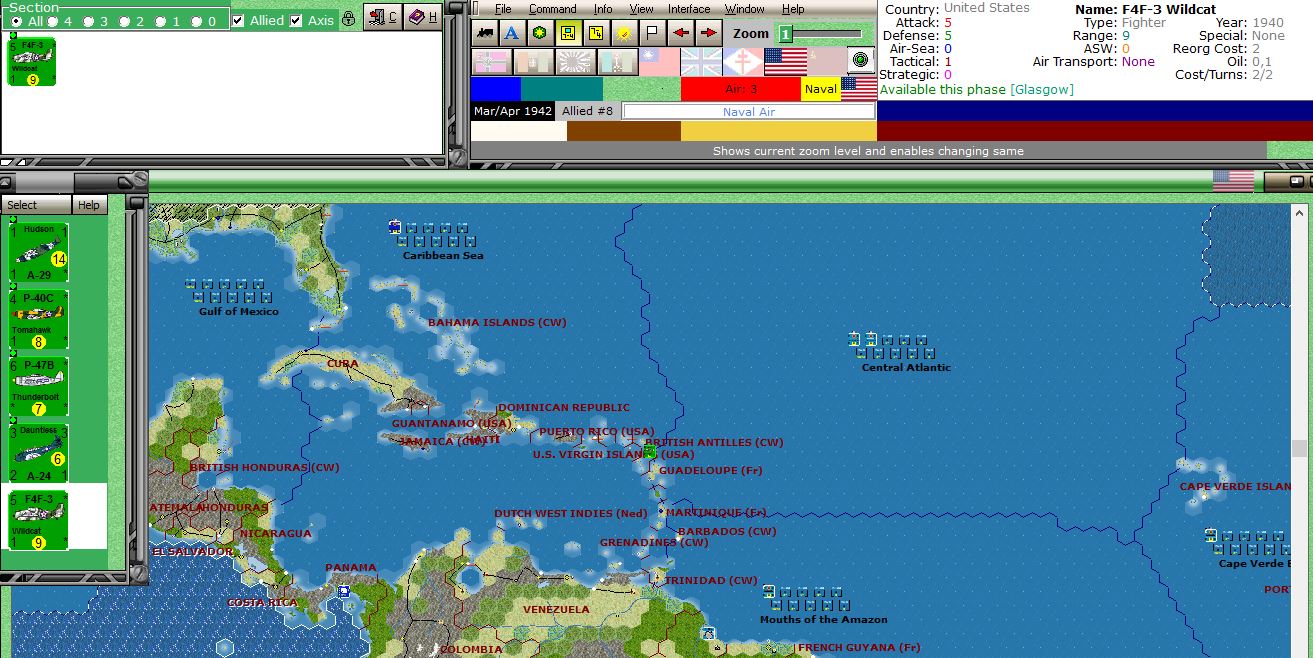The width and height of the screenshot is (1313, 658).
Task: Select the Hudson A-29 unit counter
Action: click(x=39, y=253)
